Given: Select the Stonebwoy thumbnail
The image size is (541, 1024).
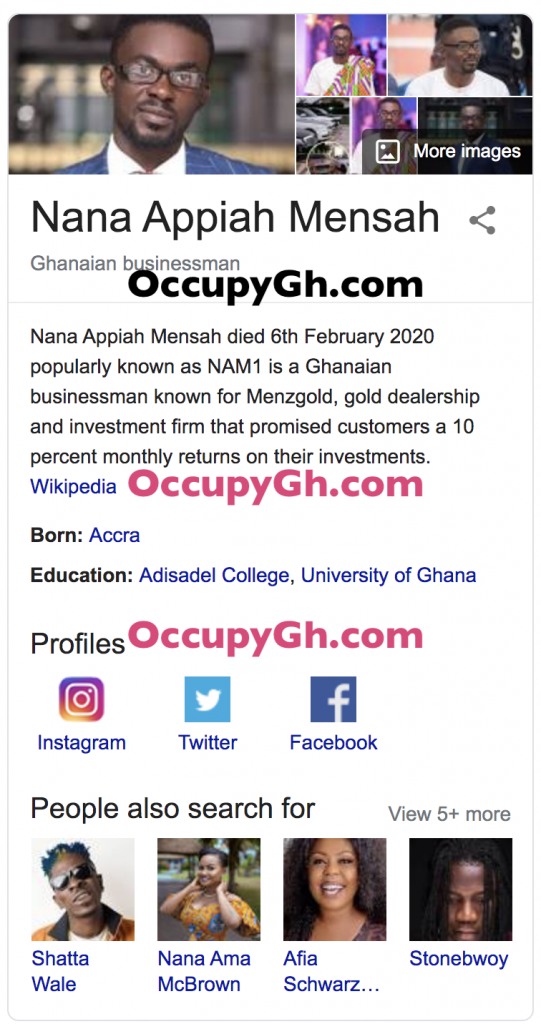Looking at the screenshot, I should click(461, 889).
